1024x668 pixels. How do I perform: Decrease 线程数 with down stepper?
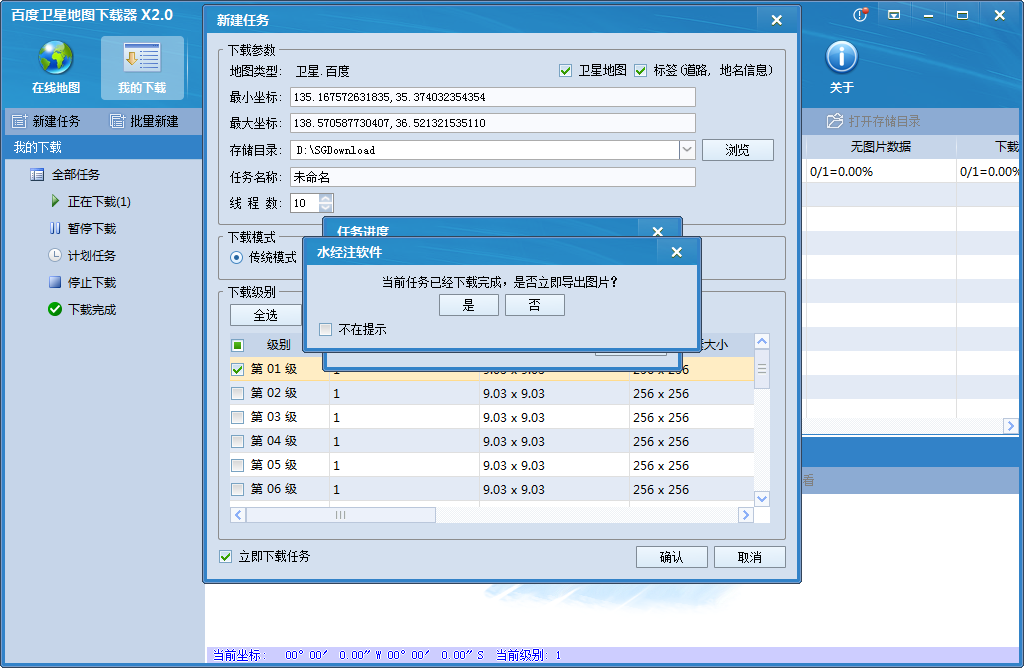click(x=326, y=208)
